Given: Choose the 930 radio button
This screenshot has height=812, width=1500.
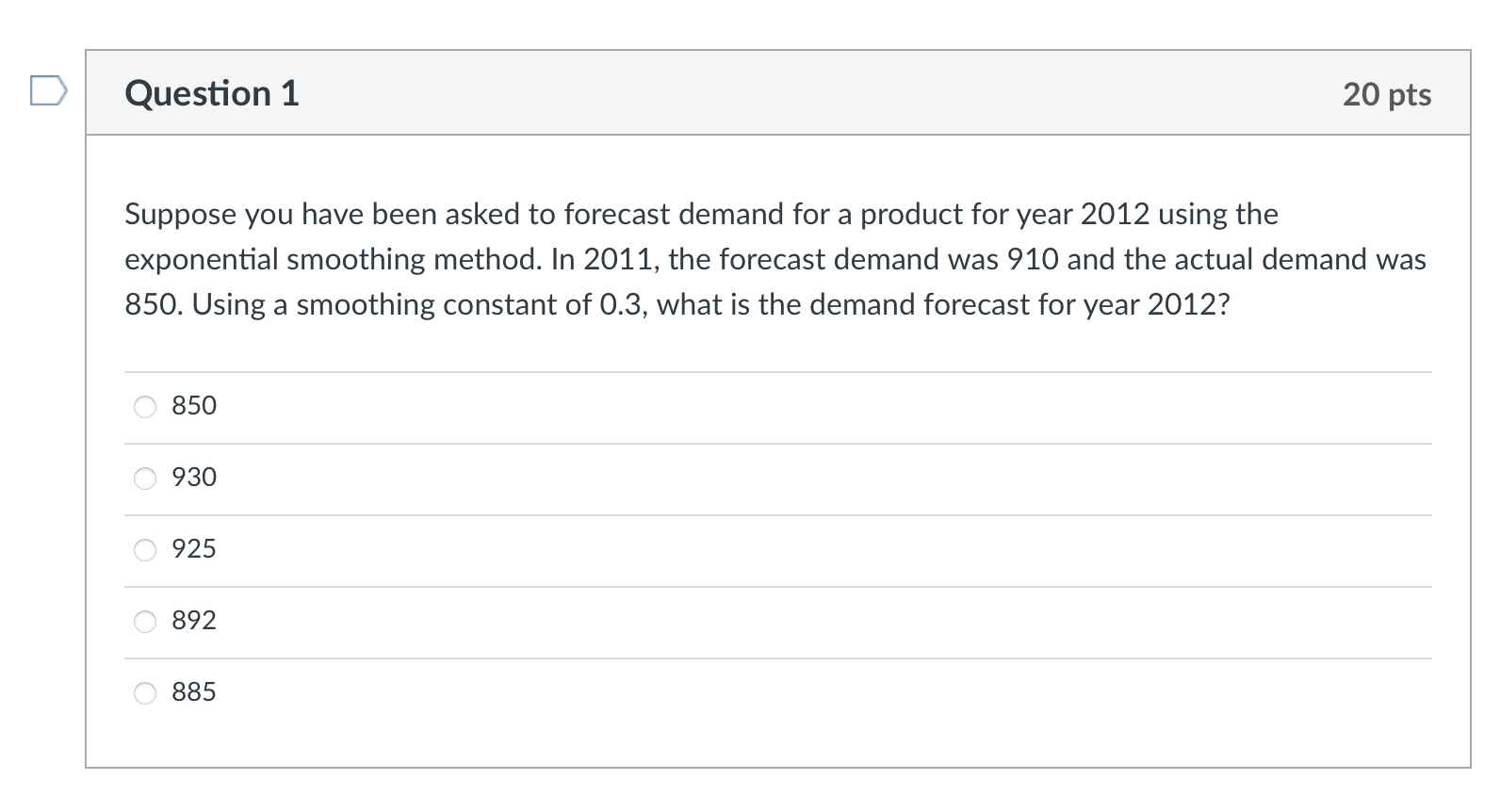Looking at the screenshot, I should tap(145, 479).
